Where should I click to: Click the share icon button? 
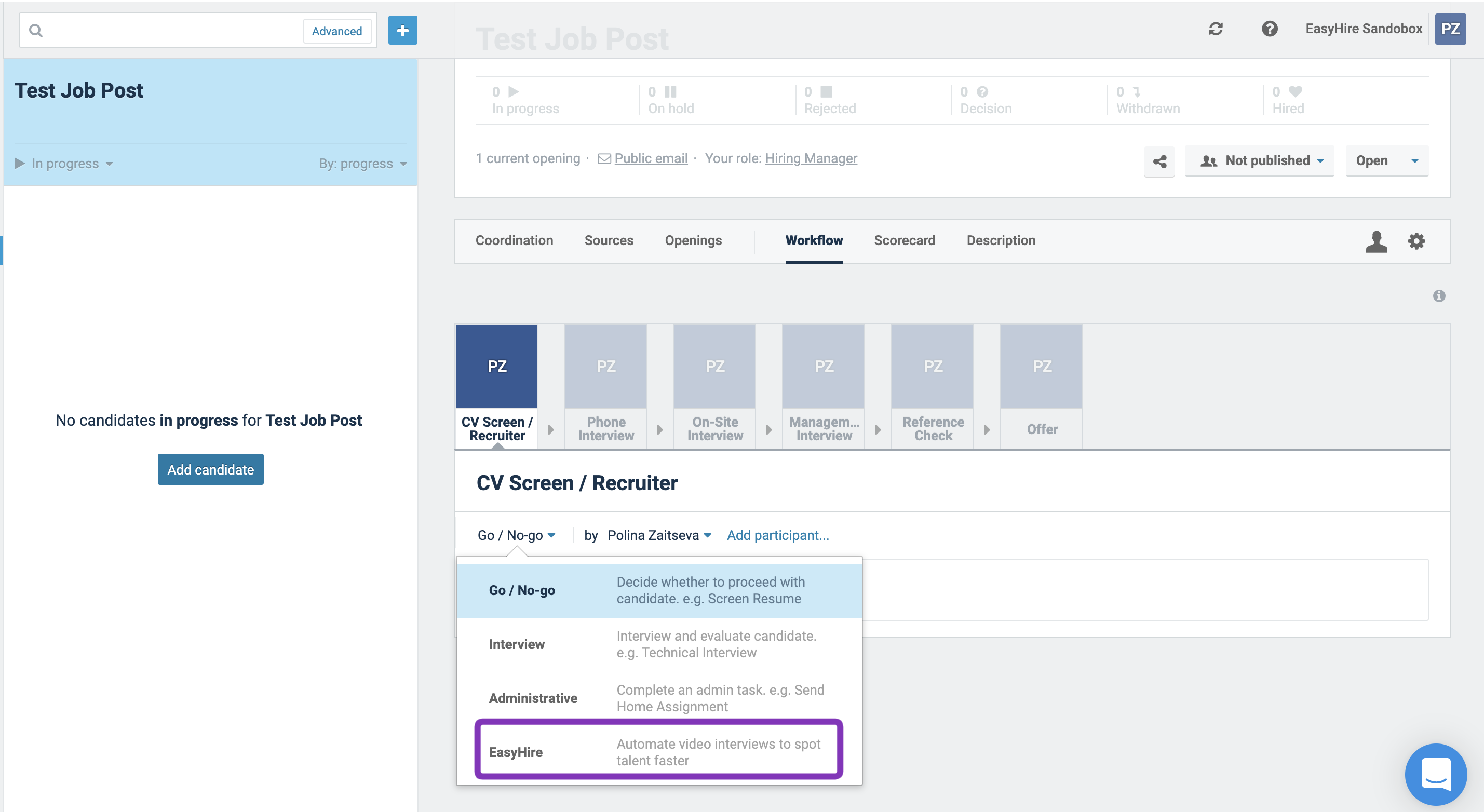click(x=1159, y=161)
